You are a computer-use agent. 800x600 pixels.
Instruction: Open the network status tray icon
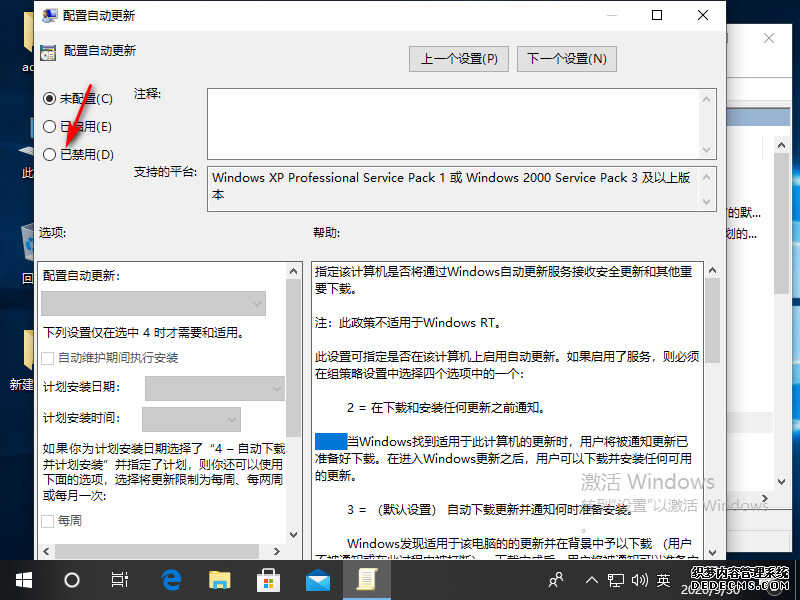(x=616, y=580)
